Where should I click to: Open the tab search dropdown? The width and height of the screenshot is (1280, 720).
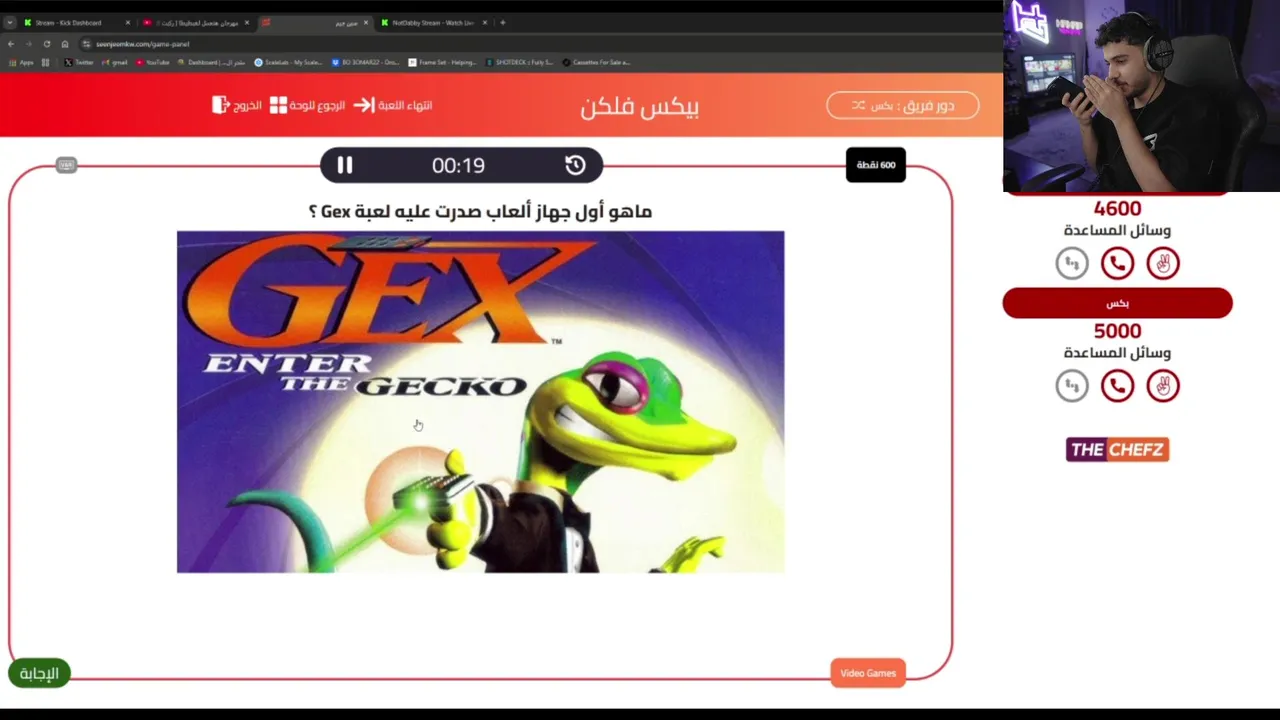(9, 22)
